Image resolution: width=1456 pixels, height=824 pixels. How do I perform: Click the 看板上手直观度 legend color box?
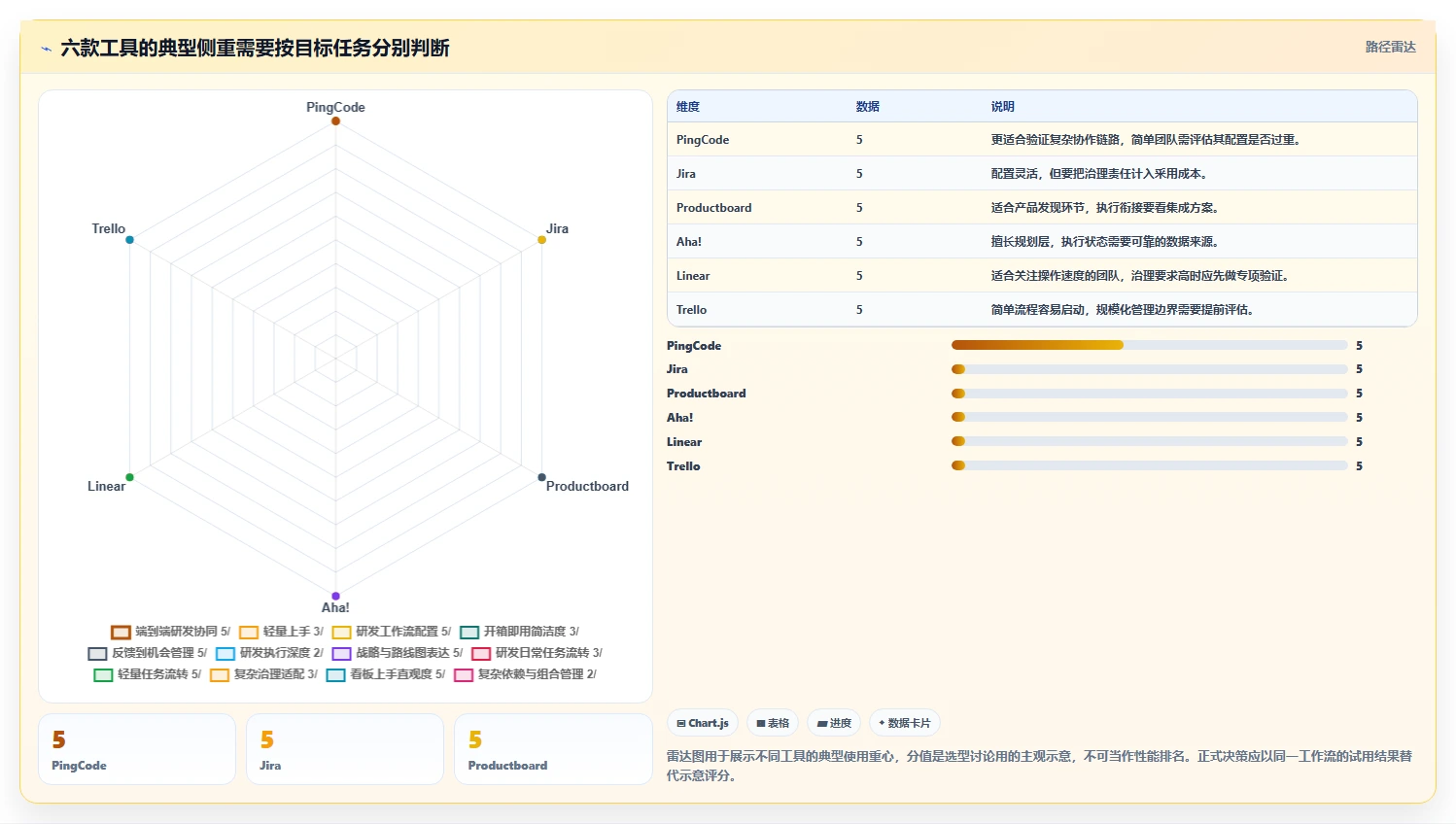[x=336, y=674]
